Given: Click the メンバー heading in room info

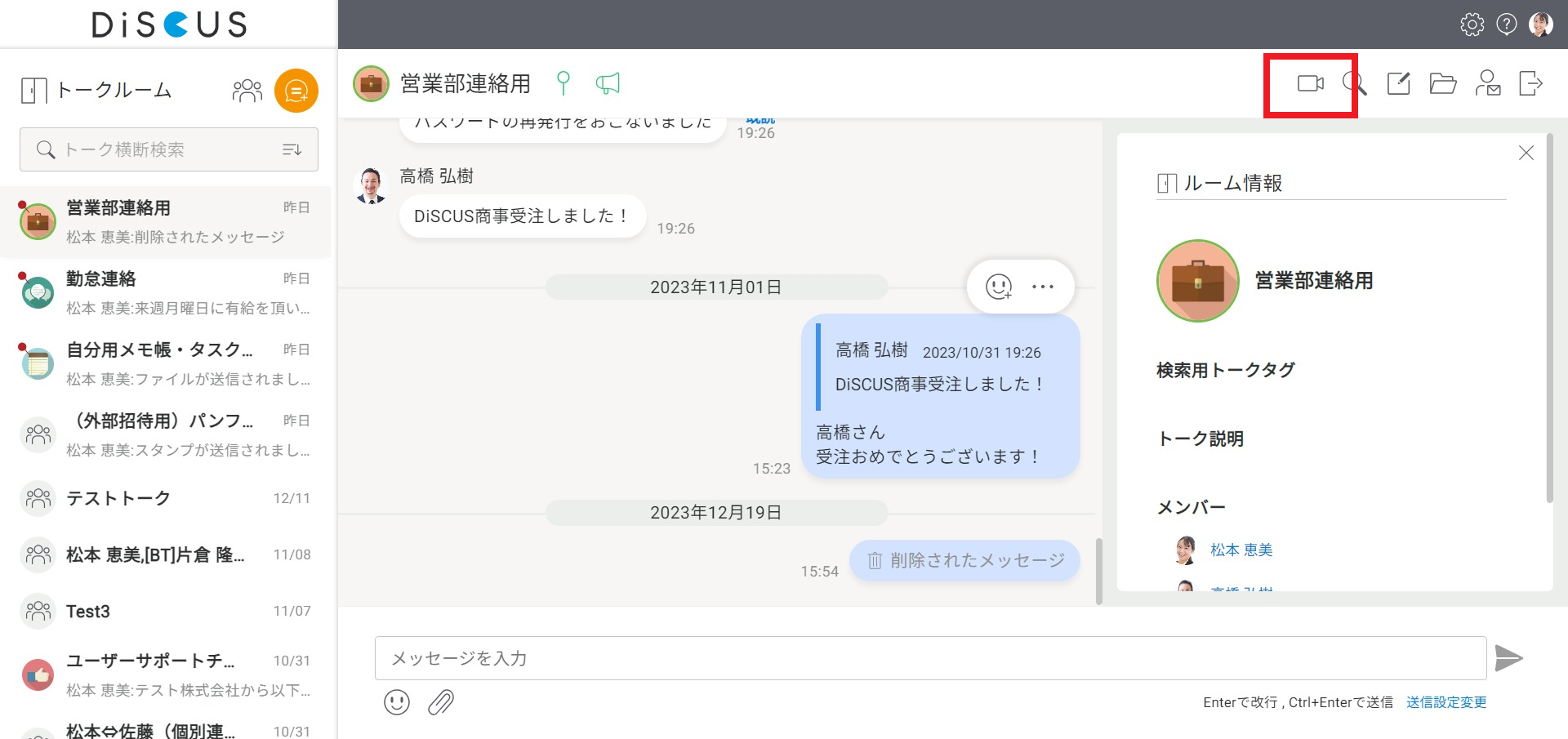Looking at the screenshot, I should 1191,507.
